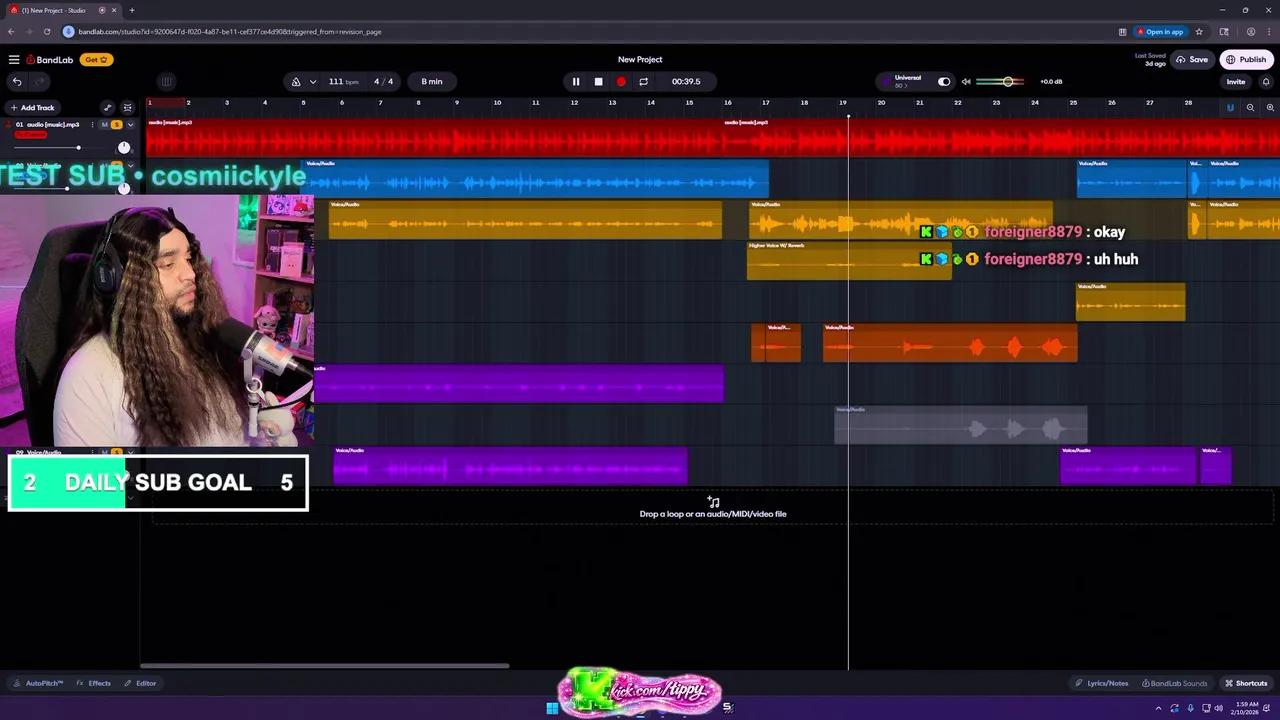Viewport: 1280px width, 720px height.
Task: Toggle loop cycle mode
Action: pyautogui.click(x=643, y=82)
